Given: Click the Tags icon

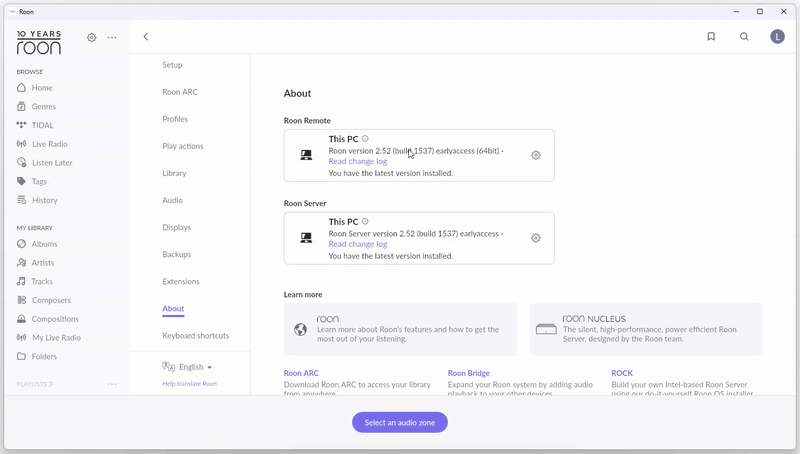Looking at the screenshot, I should point(21,181).
